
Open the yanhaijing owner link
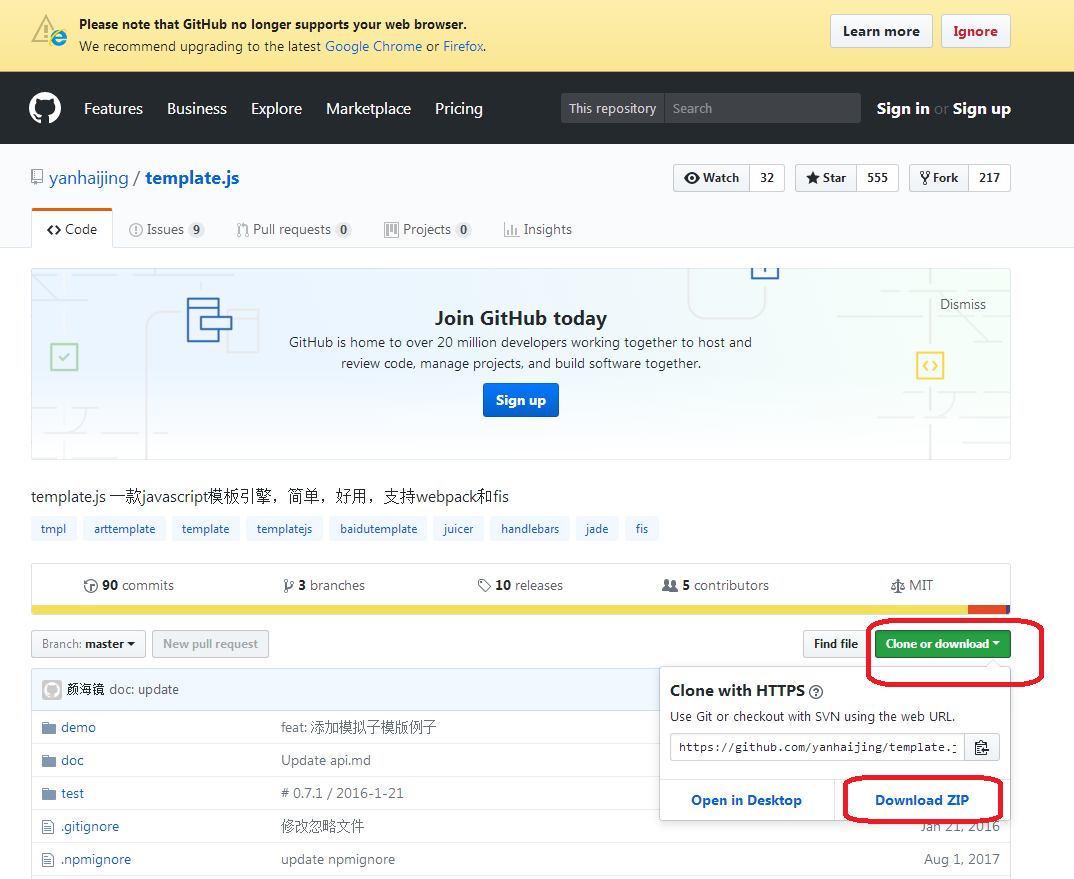[88, 178]
